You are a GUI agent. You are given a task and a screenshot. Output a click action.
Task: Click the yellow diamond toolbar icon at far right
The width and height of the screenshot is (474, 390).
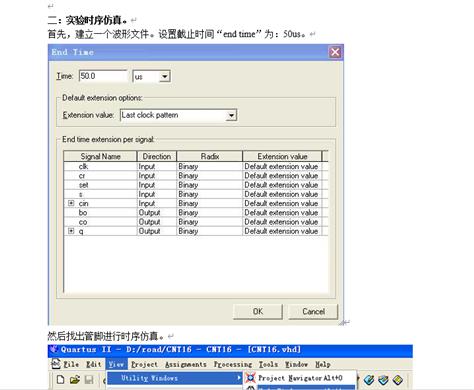(398, 379)
